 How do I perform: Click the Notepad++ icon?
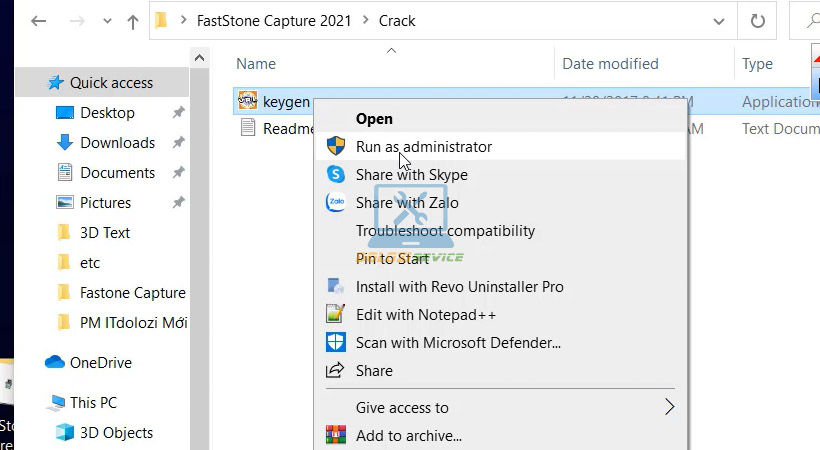pos(335,314)
